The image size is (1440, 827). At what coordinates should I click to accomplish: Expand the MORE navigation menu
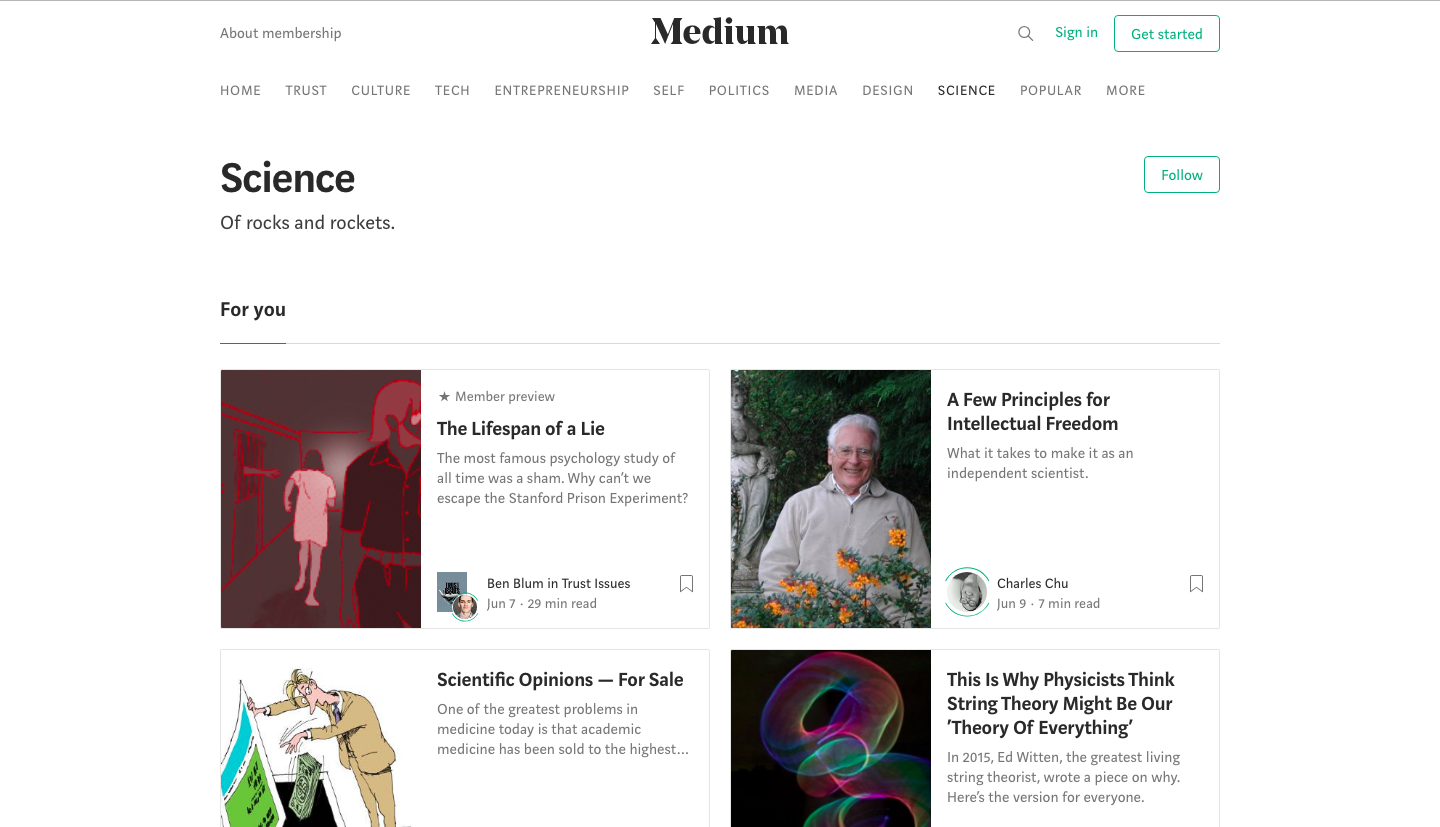click(1125, 90)
